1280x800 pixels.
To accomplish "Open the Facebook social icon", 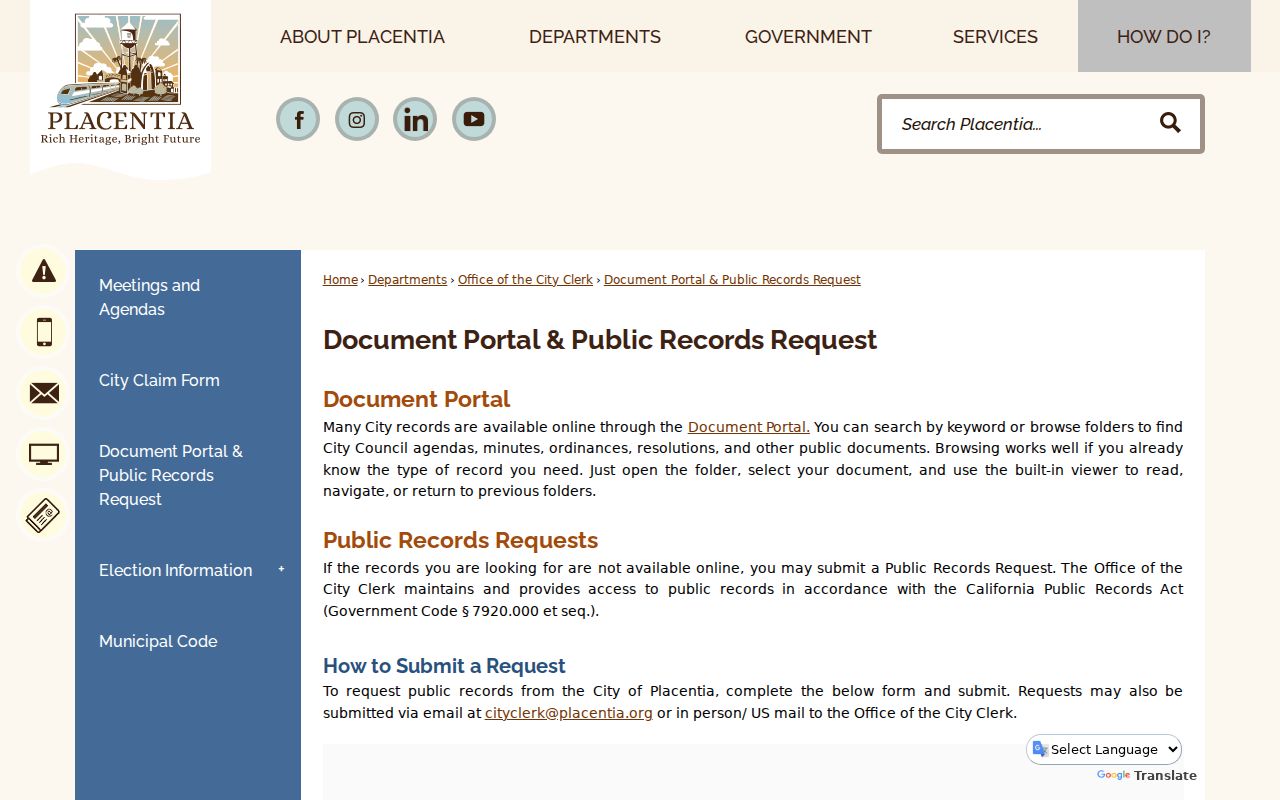I will (x=298, y=119).
